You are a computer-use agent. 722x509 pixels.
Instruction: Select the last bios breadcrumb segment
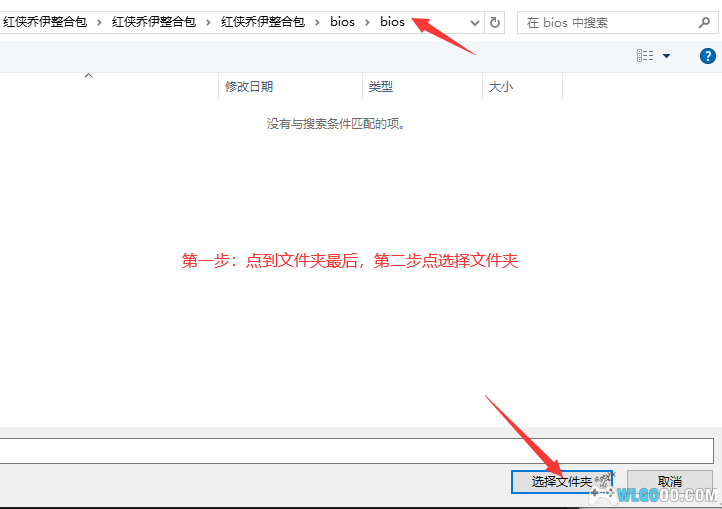pos(392,22)
